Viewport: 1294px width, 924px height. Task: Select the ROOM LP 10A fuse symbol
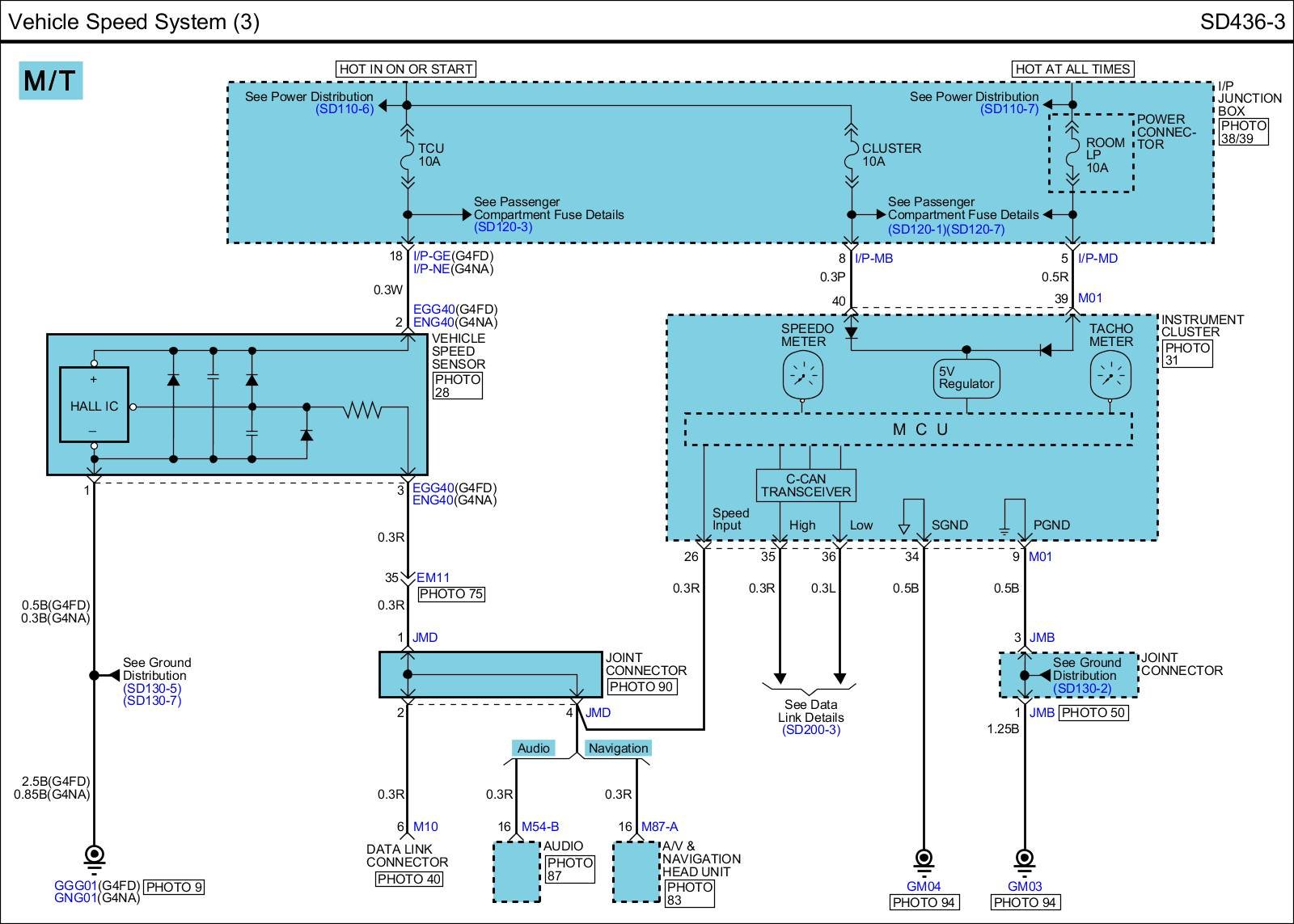pyautogui.click(x=1073, y=155)
